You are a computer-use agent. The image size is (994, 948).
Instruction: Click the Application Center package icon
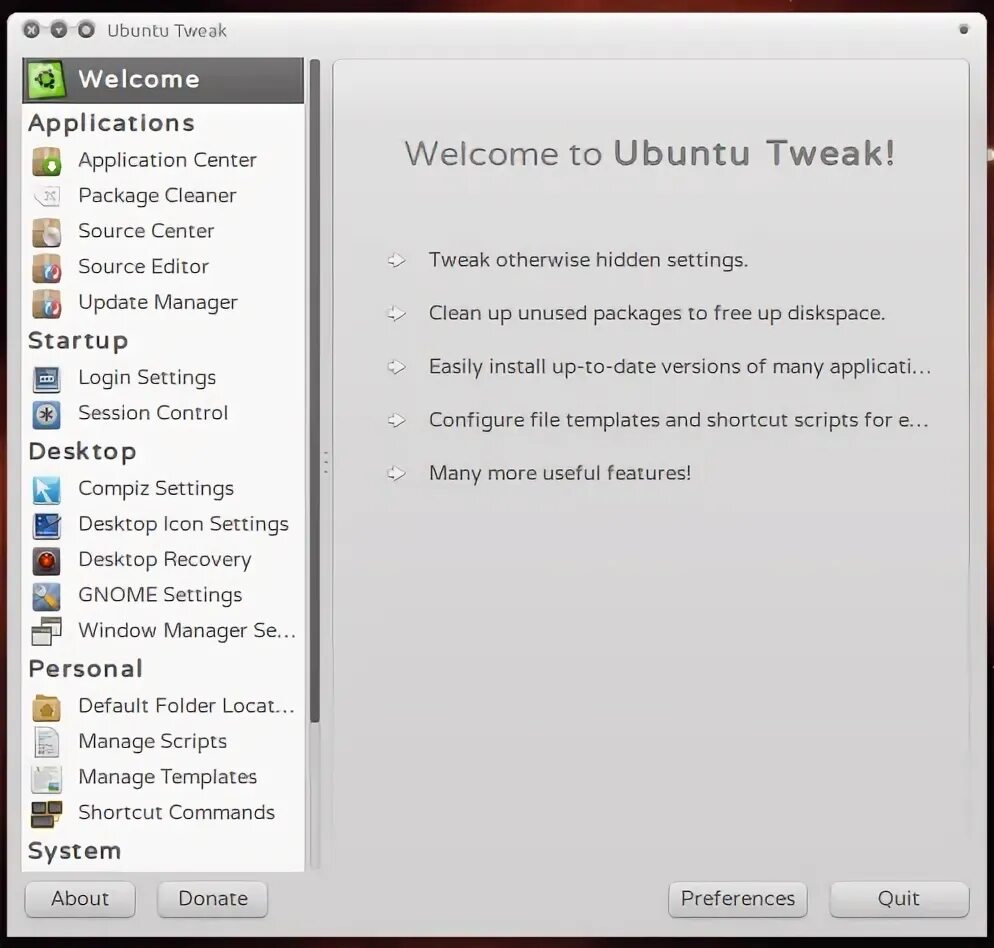(x=46, y=161)
